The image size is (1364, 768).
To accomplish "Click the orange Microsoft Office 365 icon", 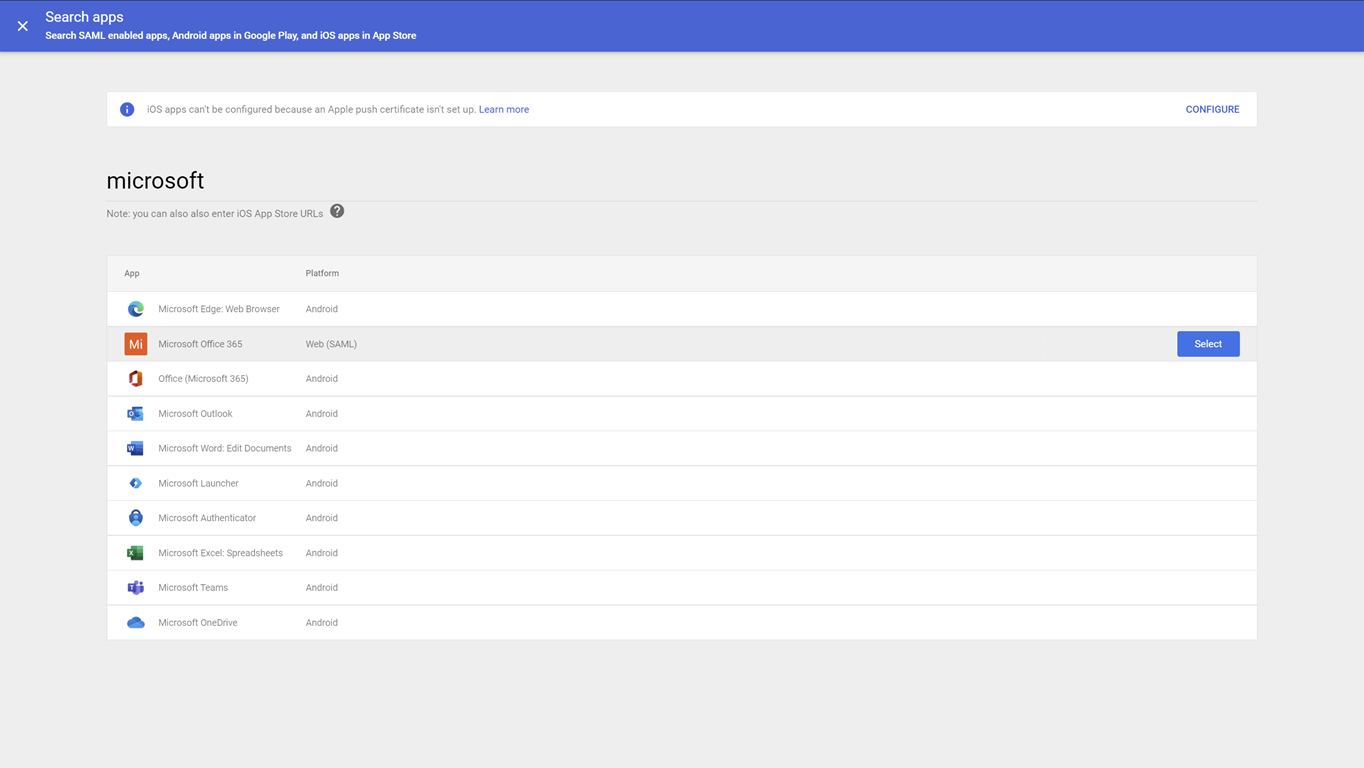I will point(135,344).
